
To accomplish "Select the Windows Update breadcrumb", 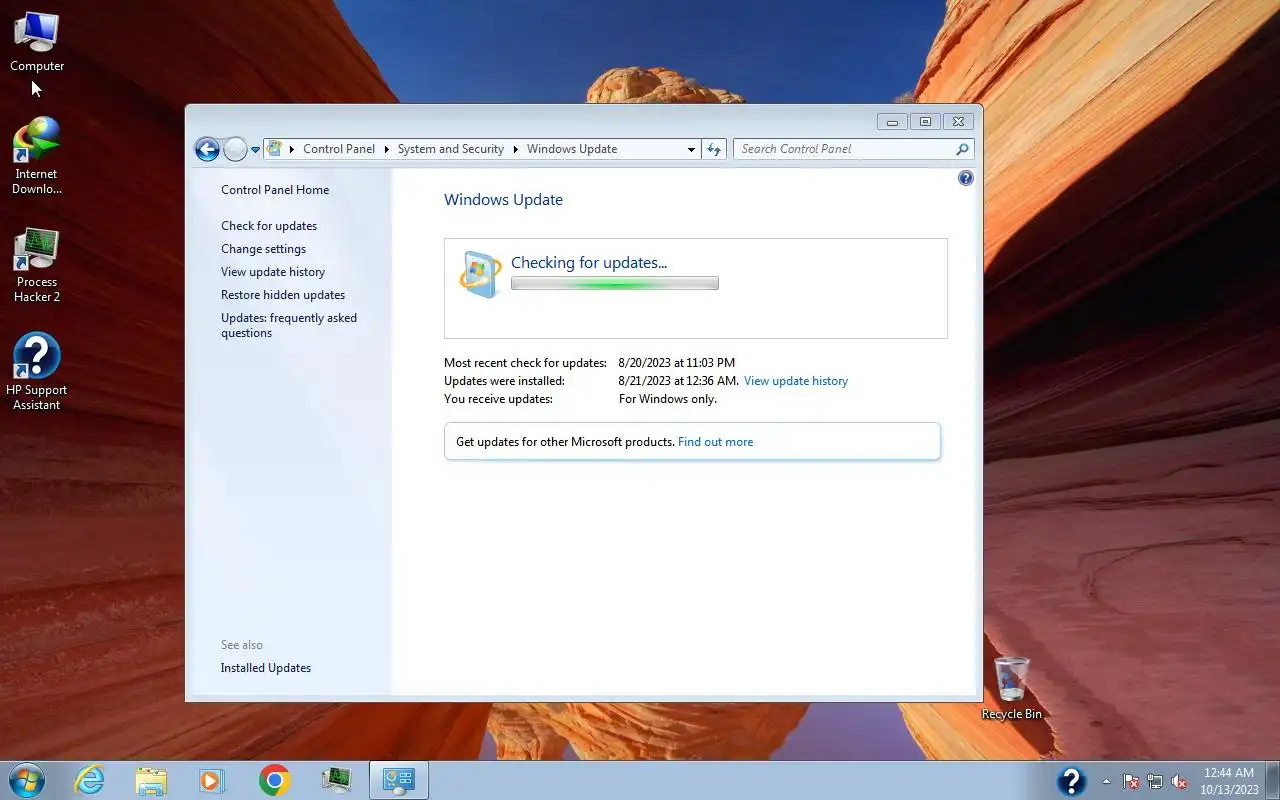I will (x=572, y=149).
